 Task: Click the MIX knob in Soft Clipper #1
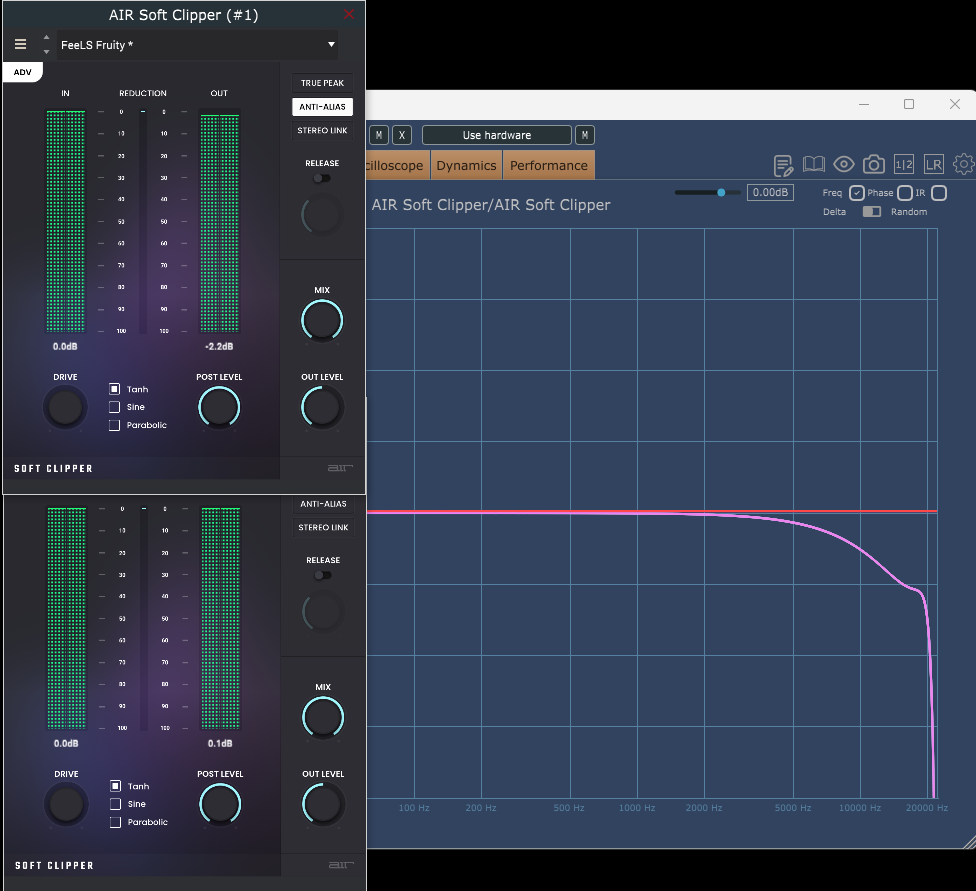click(x=322, y=321)
